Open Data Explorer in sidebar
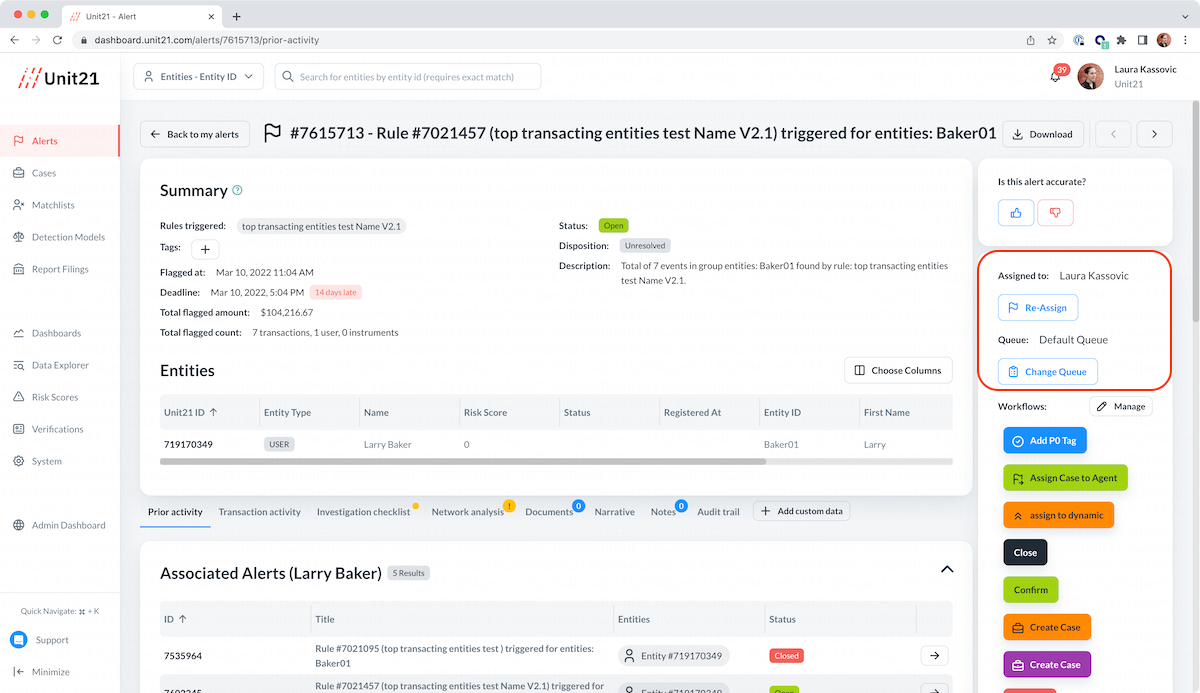Screen dimensions: 1200x693 pyautogui.click(x=60, y=365)
